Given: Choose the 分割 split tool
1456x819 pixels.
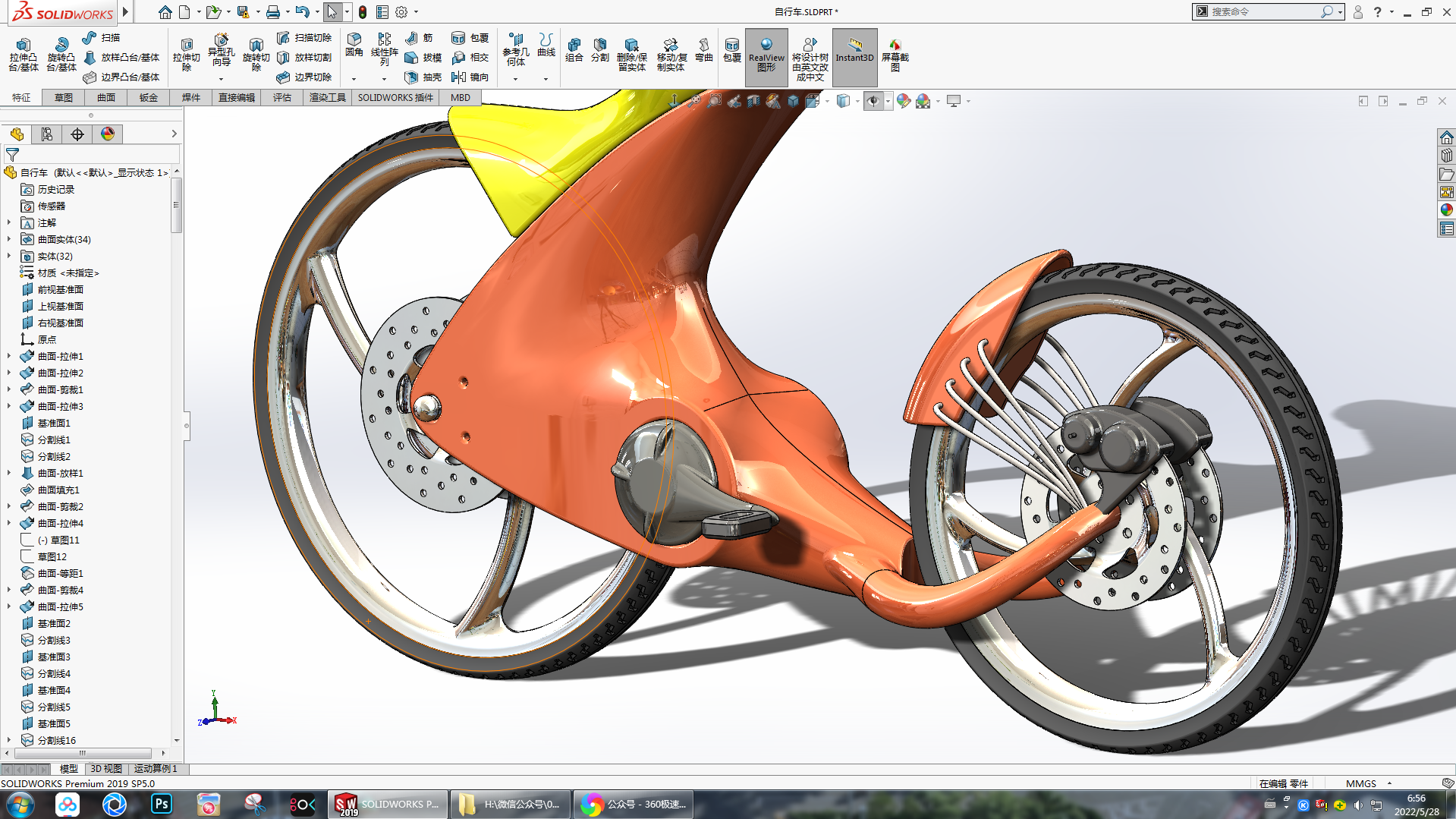Looking at the screenshot, I should coord(600,50).
